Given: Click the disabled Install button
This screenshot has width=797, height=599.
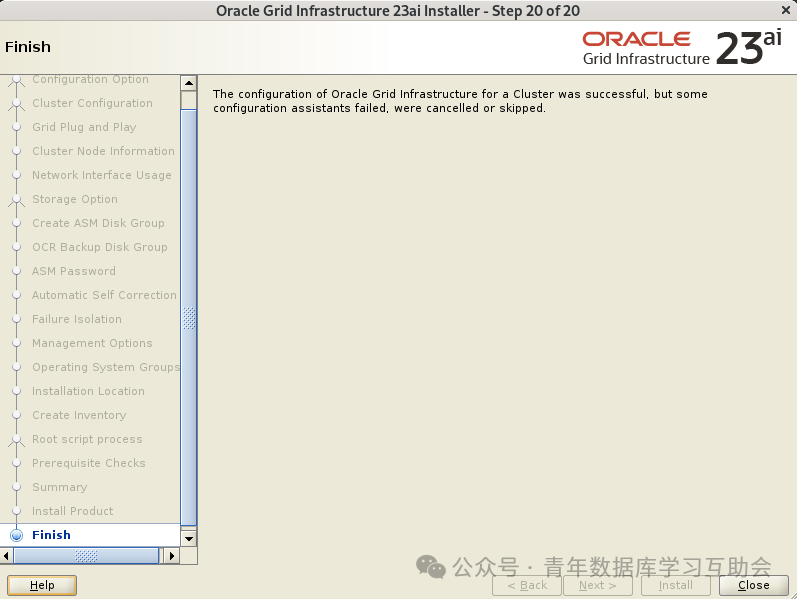Looking at the screenshot, I should [x=676, y=585].
